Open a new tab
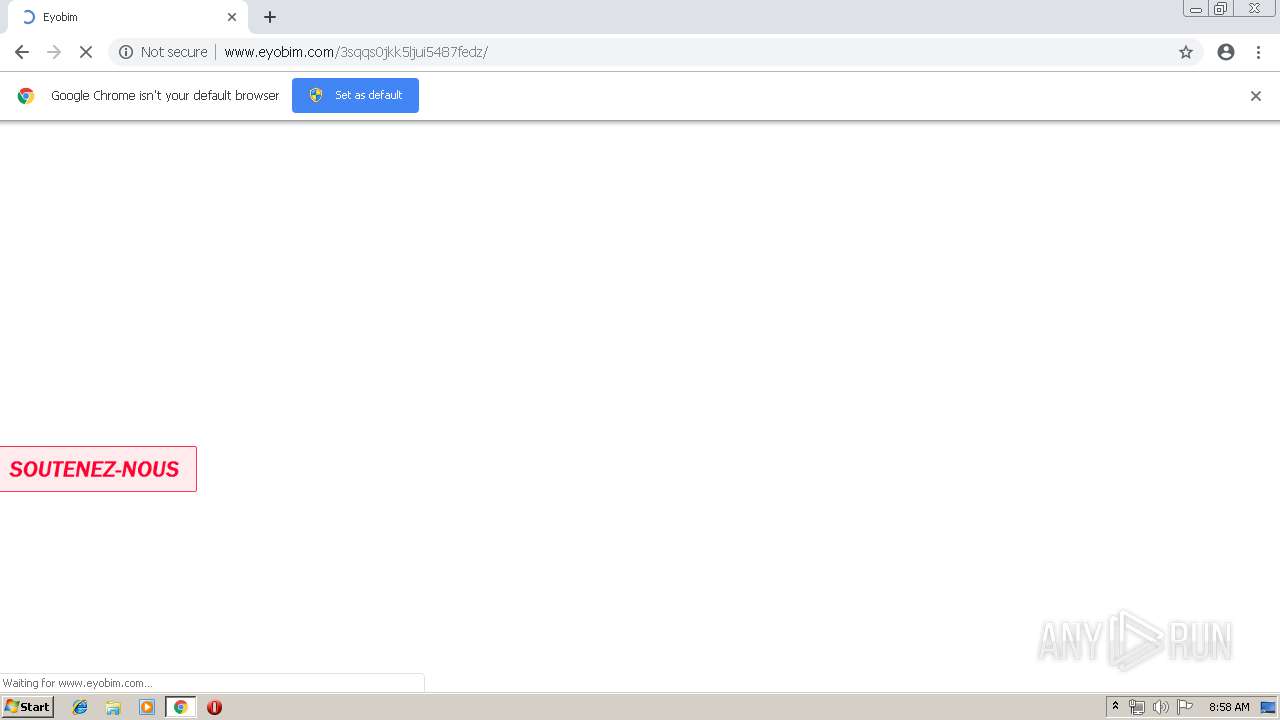This screenshot has height=720, width=1280. click(x=270, y=17)
